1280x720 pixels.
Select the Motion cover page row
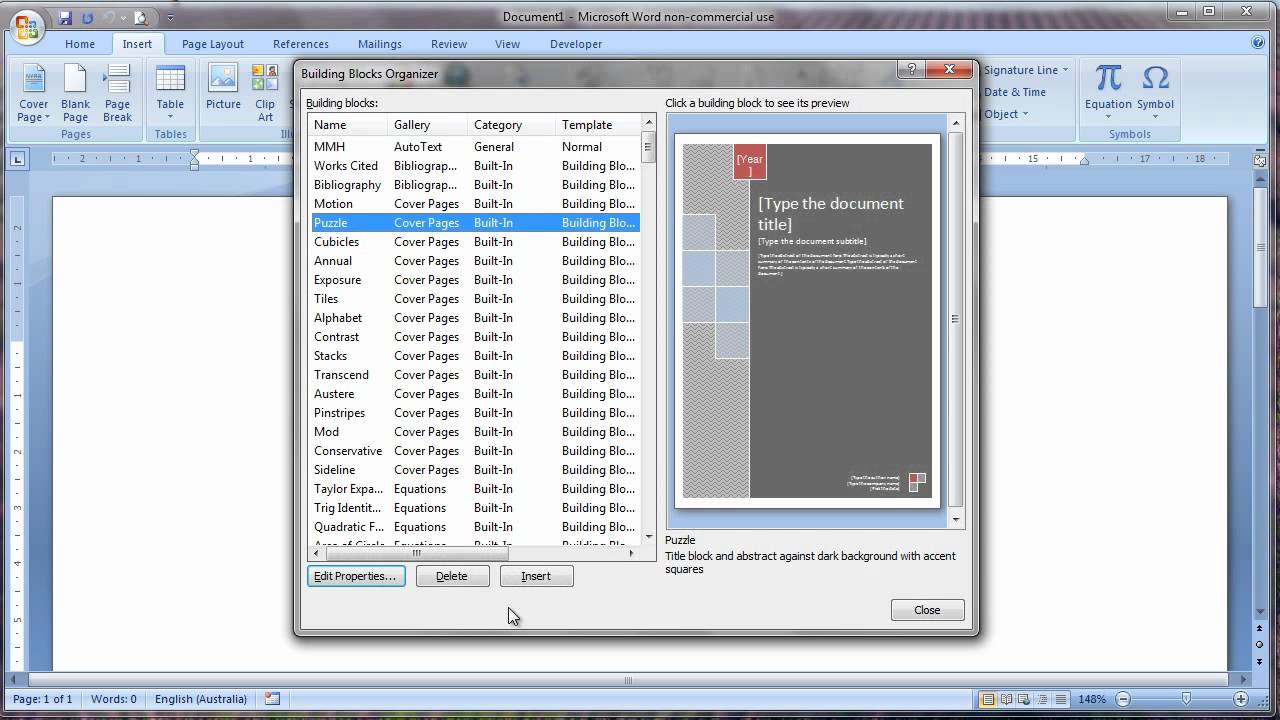click(x=474, y=204)
